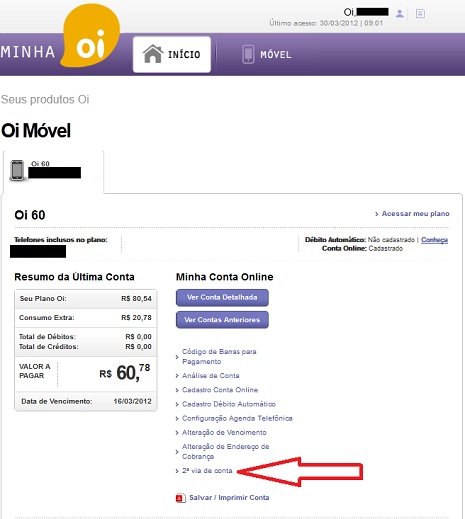
Task: Open Configuração Agenda Telefônica link
Action: point(237,418)
